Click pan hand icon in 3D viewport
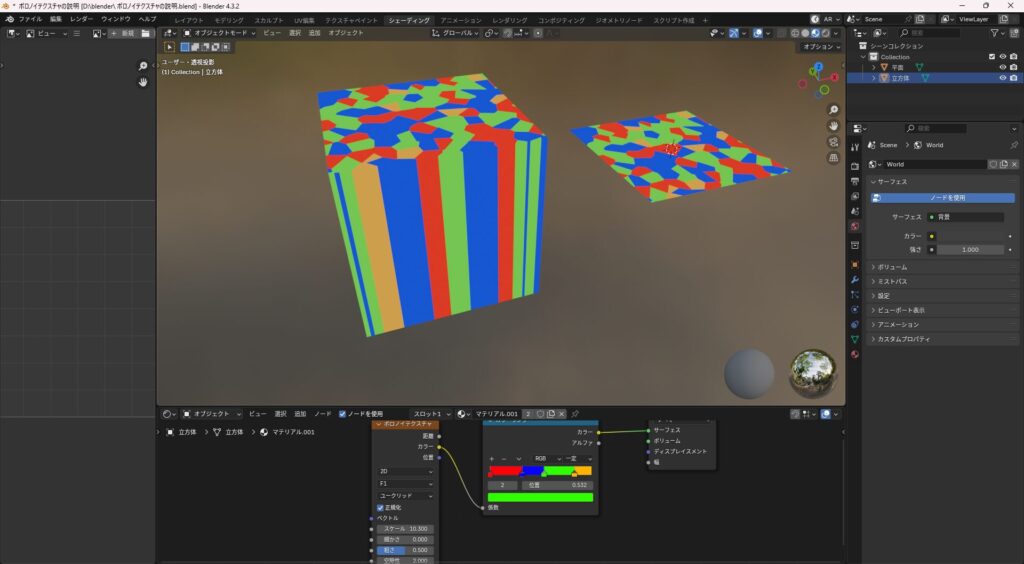Screen dimensions: 1024x564 tap(833, 126)
